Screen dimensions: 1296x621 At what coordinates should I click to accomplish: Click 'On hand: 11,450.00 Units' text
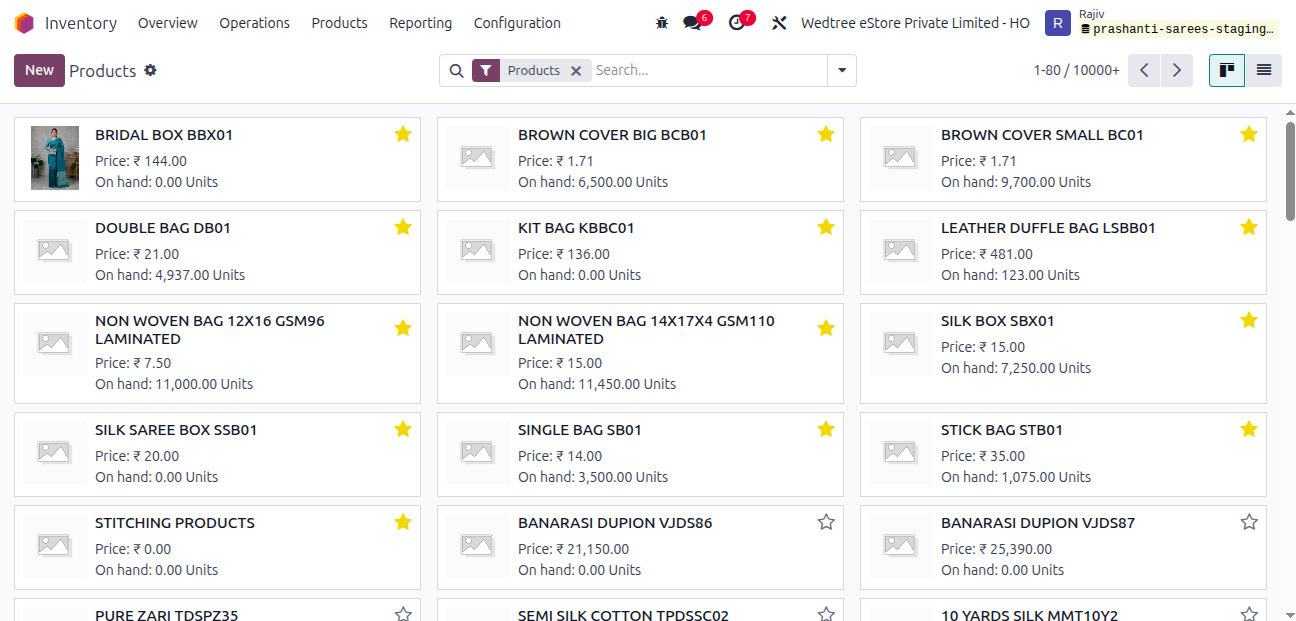click(597, 384)
